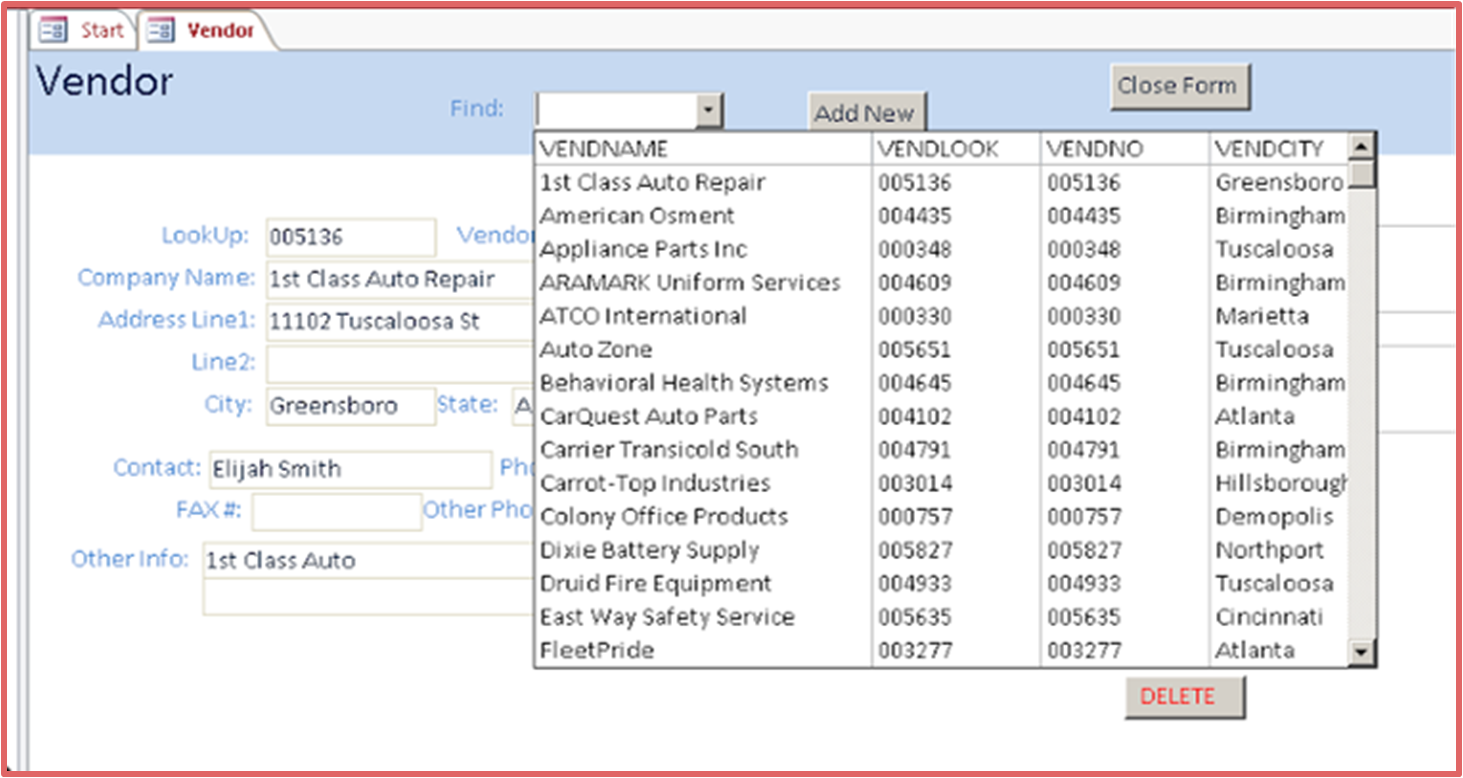The height and width of the screenshot is (778, 1463).
Task: Click the Contact field with Elijah Smith
Action: [350, 469]
